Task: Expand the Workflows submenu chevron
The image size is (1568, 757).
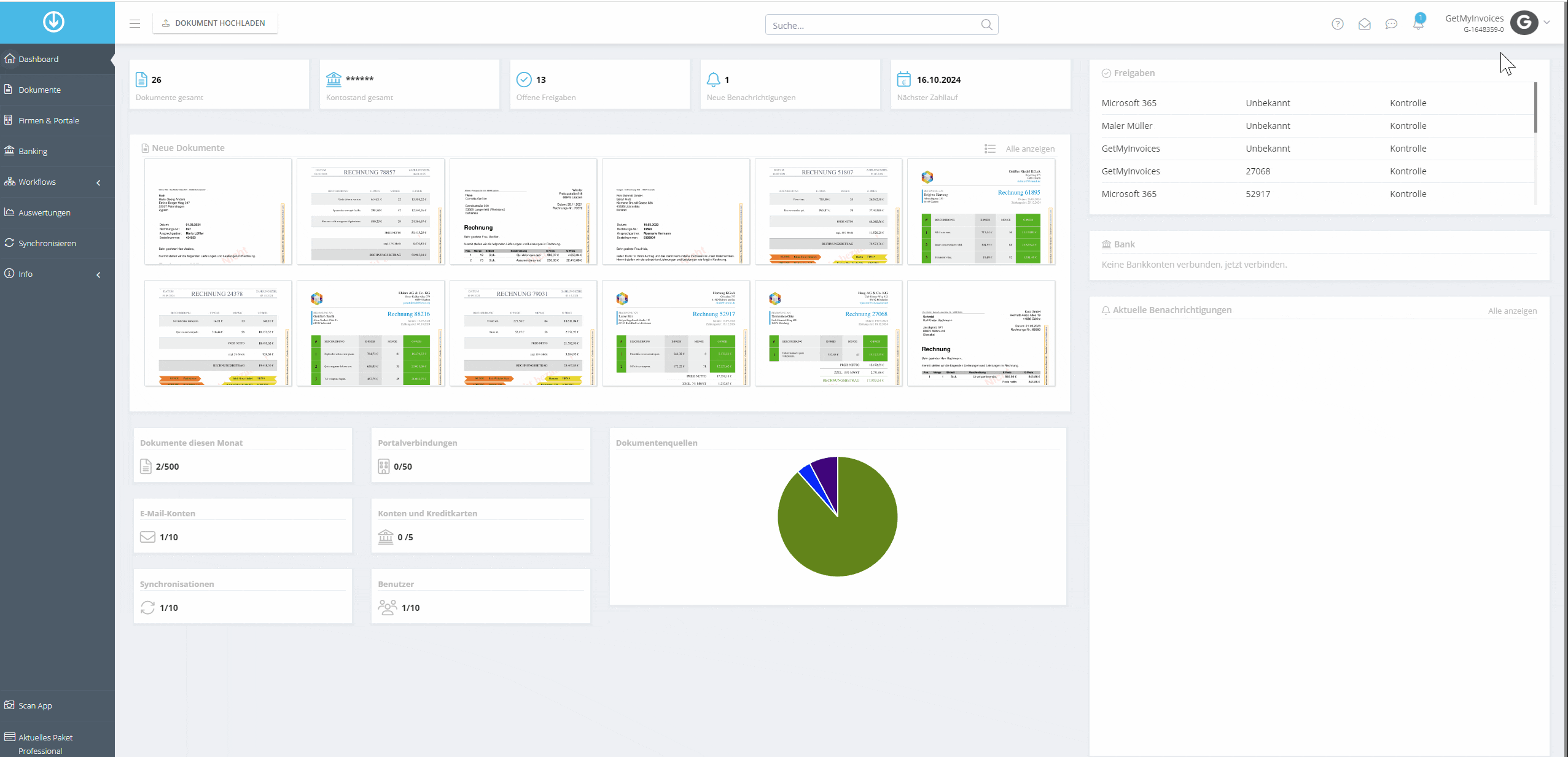Action: [x=98, y=183]
